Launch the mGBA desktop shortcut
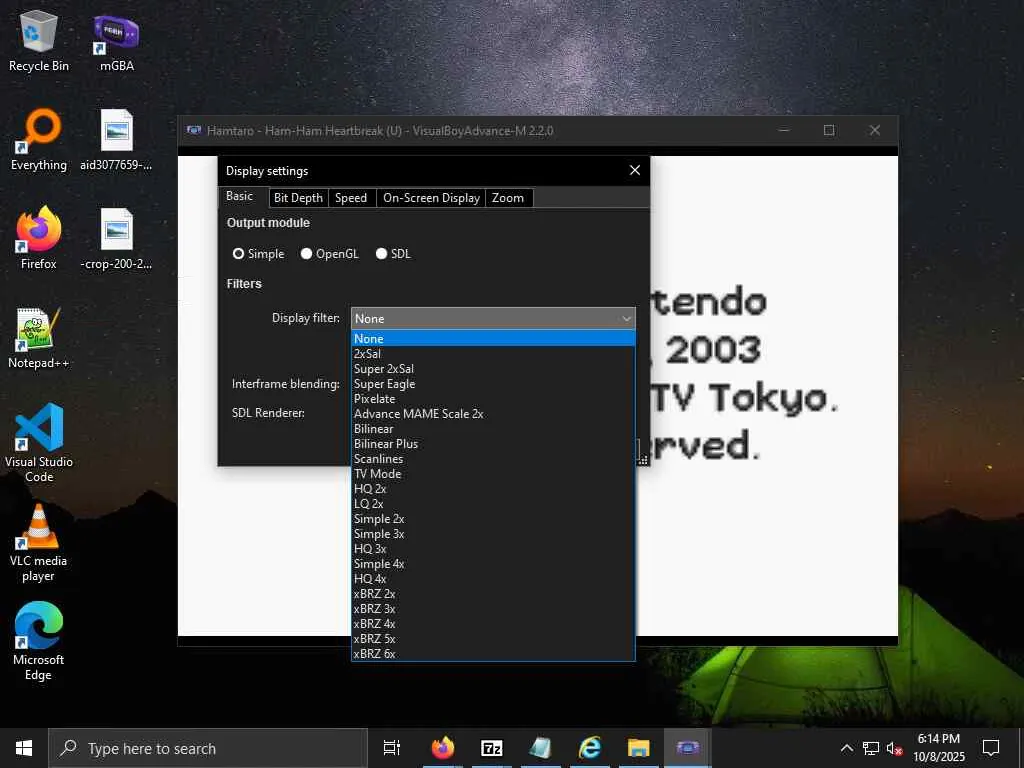Image resolution: width=1024 pixels, height=768 pixels. (x=116, y=41)
